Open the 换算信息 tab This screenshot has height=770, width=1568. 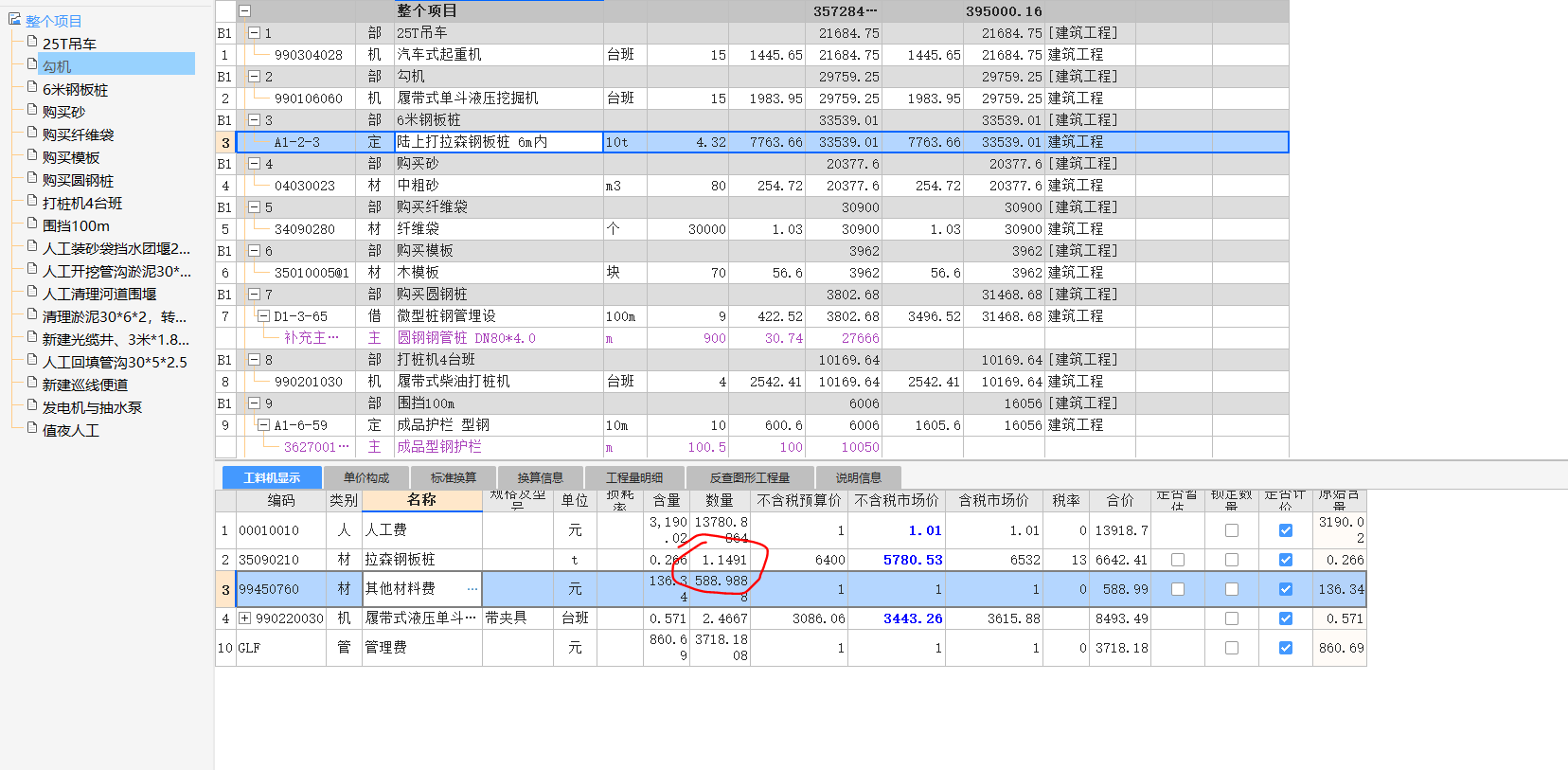[541, 478]
